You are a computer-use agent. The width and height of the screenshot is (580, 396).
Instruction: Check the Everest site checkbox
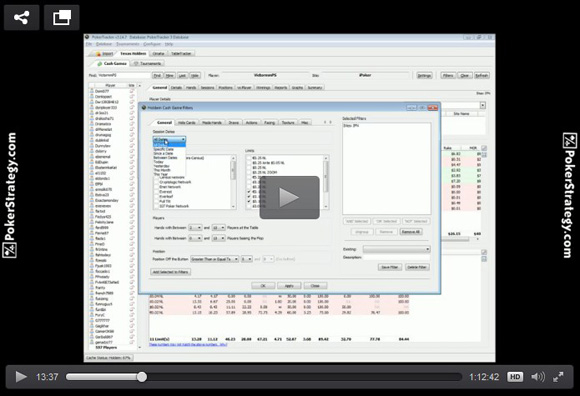[x=156, y=192]
